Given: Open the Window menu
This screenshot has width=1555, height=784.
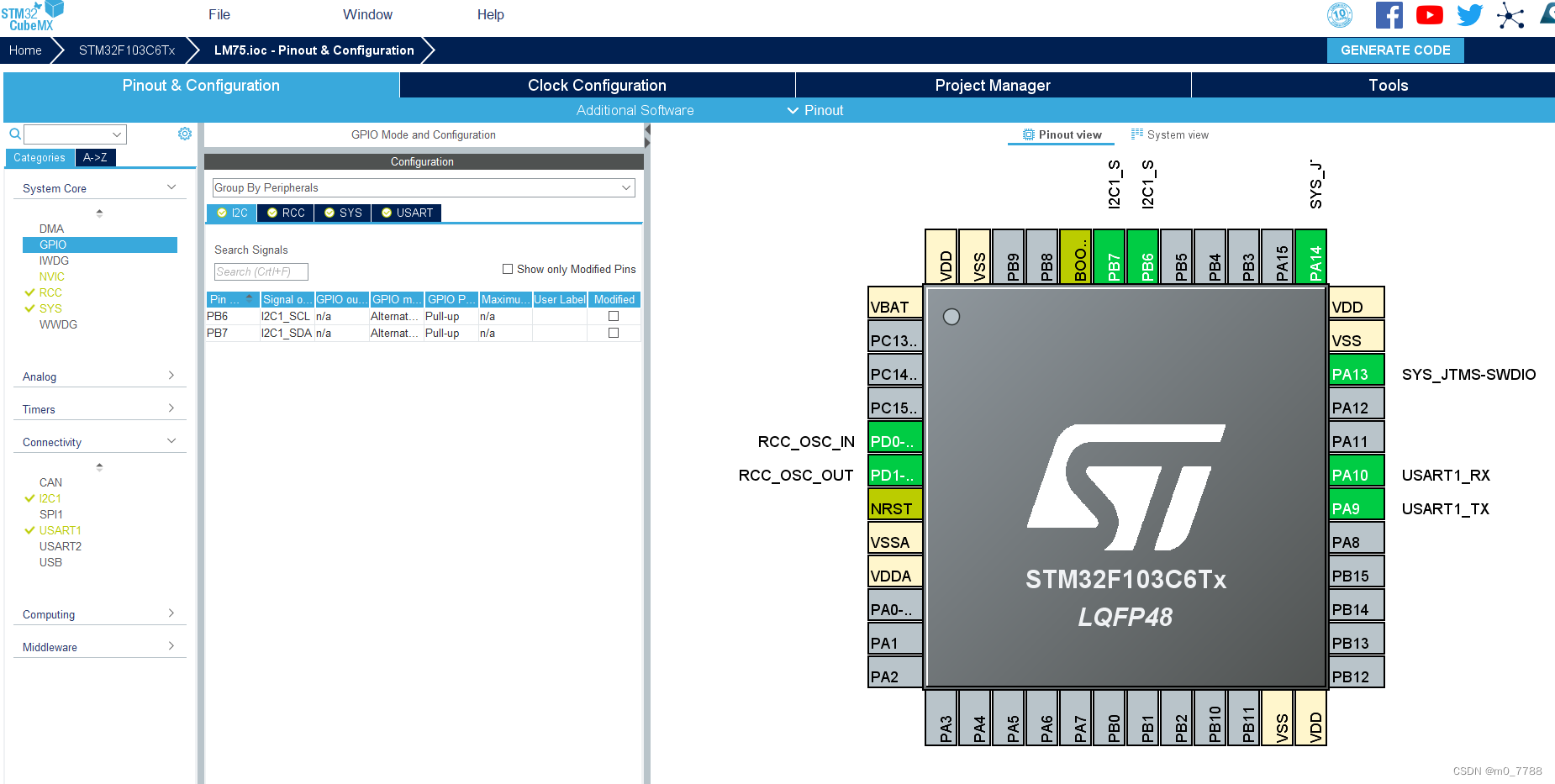Looking at the screenshot, I should (x=366, y=14).
